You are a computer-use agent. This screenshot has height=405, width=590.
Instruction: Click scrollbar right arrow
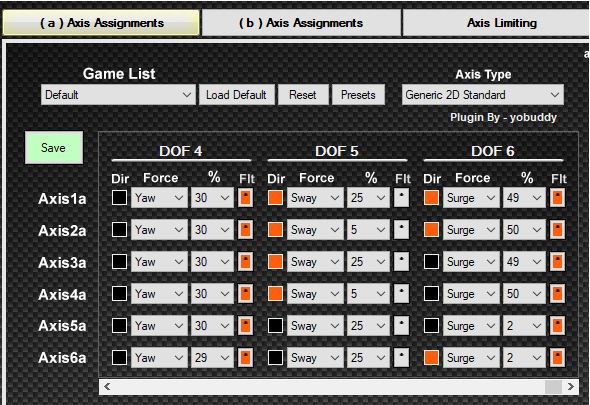[x=571, y=387]
